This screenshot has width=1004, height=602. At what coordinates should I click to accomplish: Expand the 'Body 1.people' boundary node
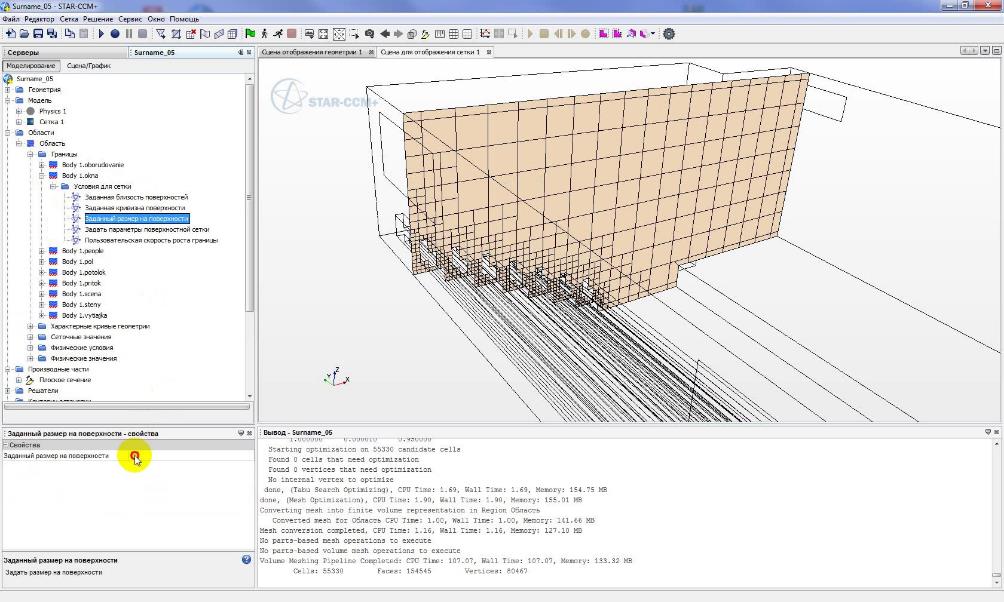point(42,251)
